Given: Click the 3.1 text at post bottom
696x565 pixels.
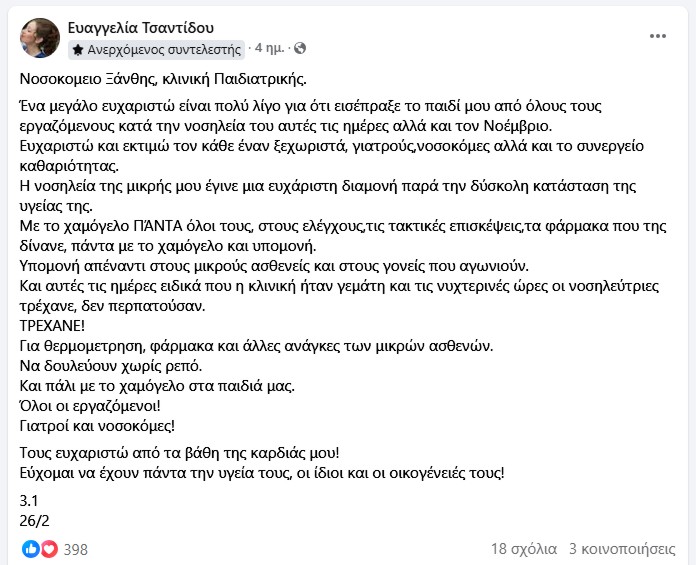Looking at the screenshot, I should [x=29, y=500].
